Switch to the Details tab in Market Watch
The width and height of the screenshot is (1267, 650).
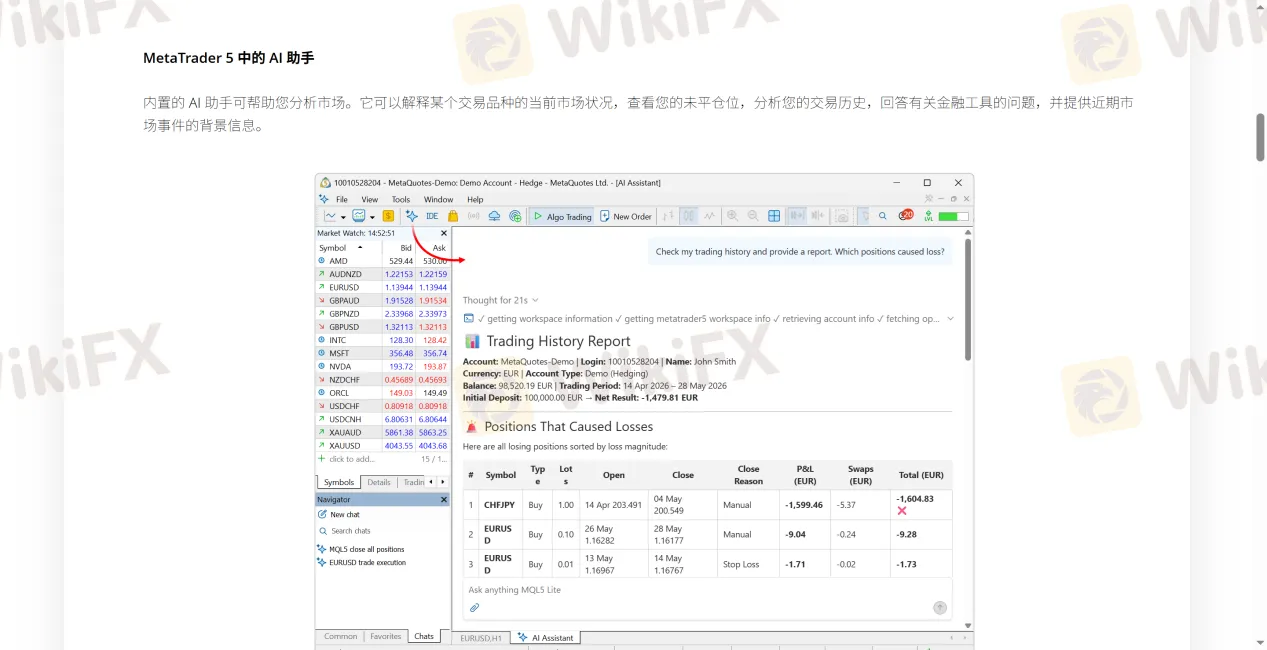coord(379,482)
